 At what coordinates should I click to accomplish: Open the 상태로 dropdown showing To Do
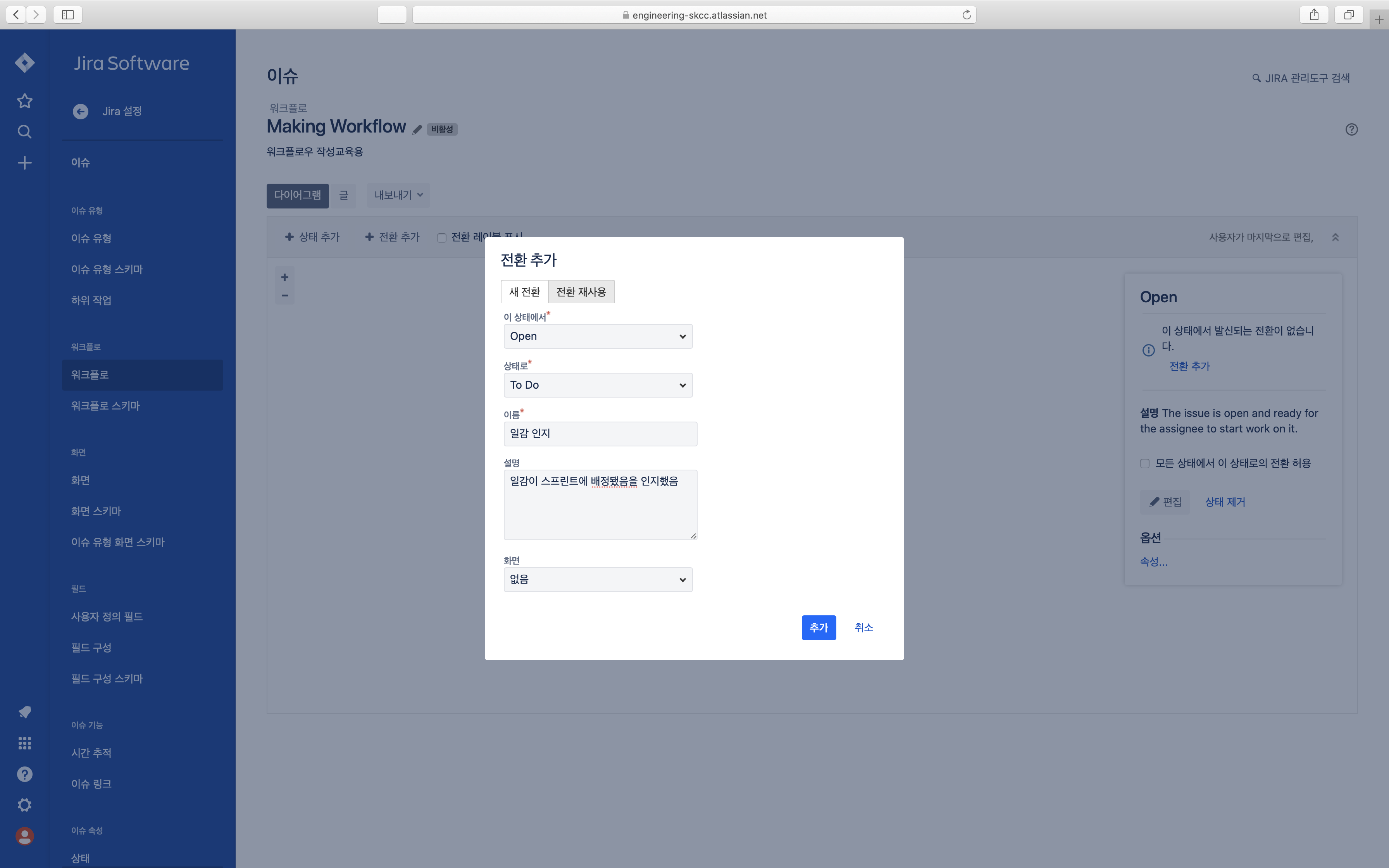pos(598,385)
